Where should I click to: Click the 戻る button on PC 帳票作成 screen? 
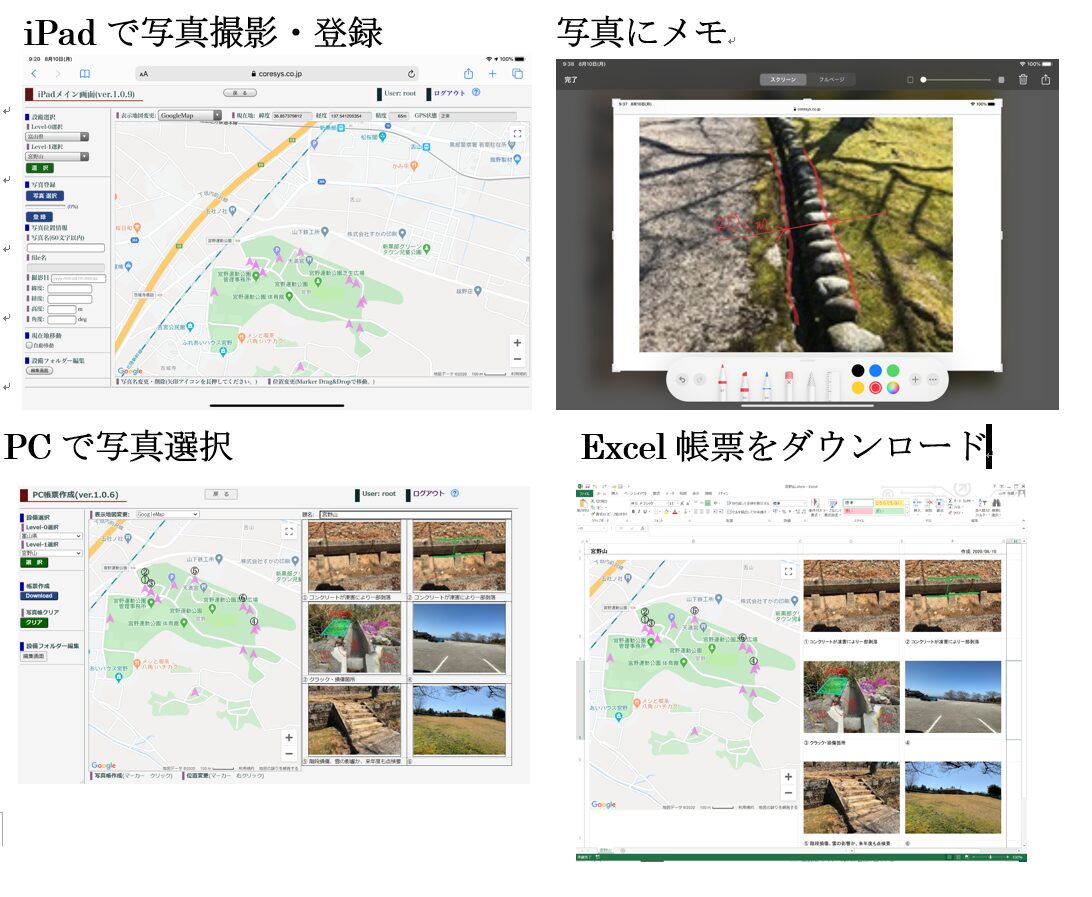coord(221,494)
